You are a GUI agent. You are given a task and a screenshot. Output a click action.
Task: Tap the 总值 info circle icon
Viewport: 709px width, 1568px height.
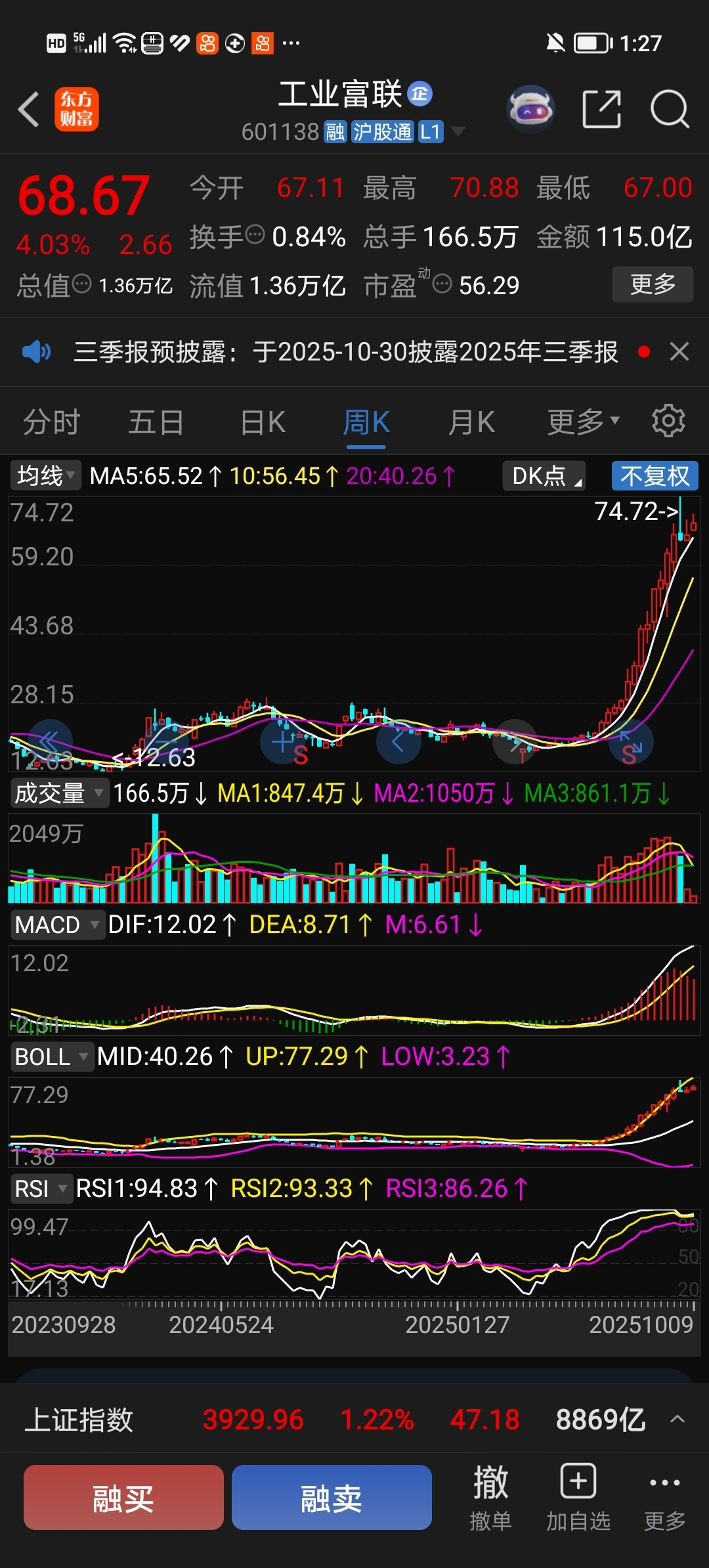[x=82, y=284]
